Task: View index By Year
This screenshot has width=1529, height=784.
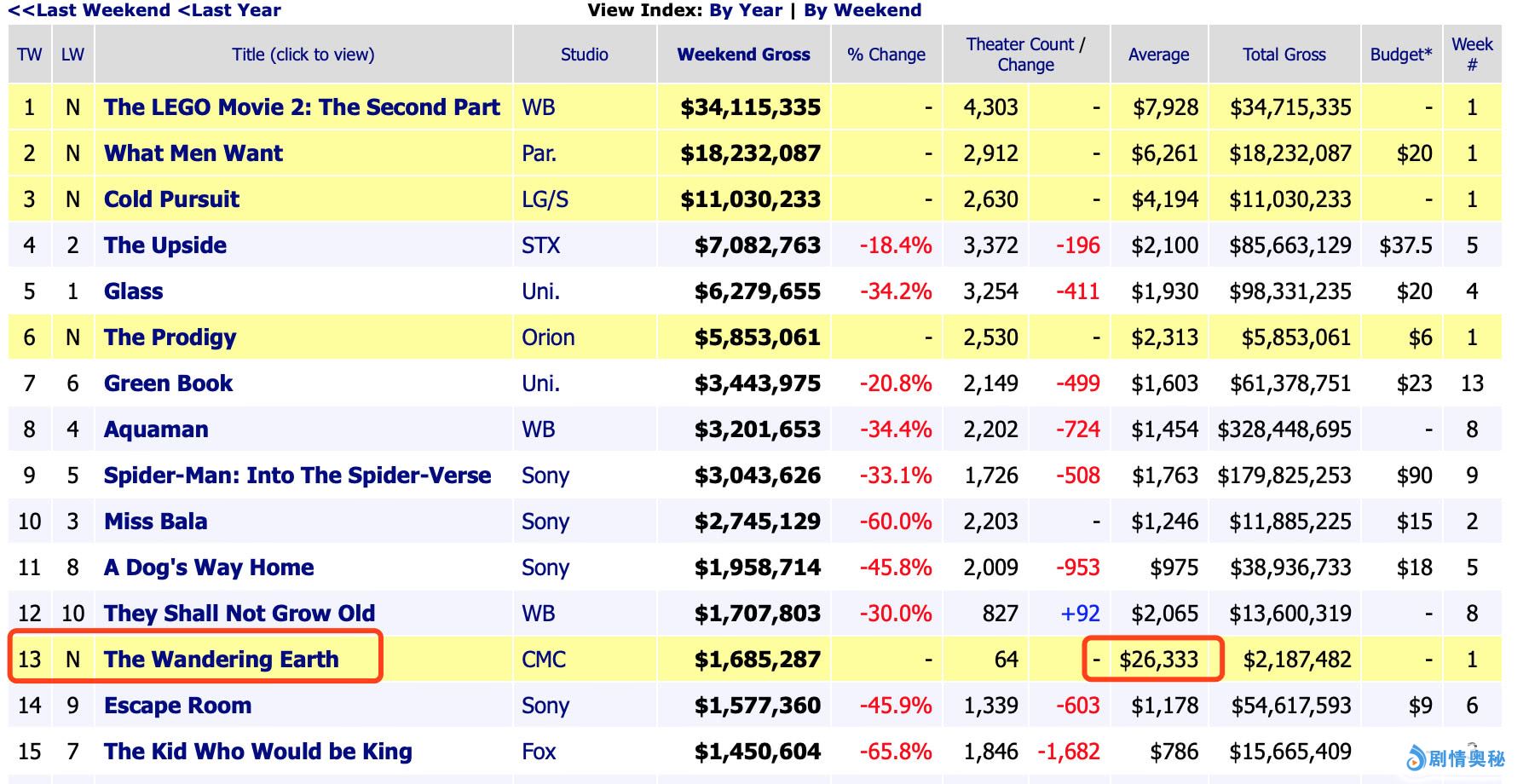Action: (746, 10)
